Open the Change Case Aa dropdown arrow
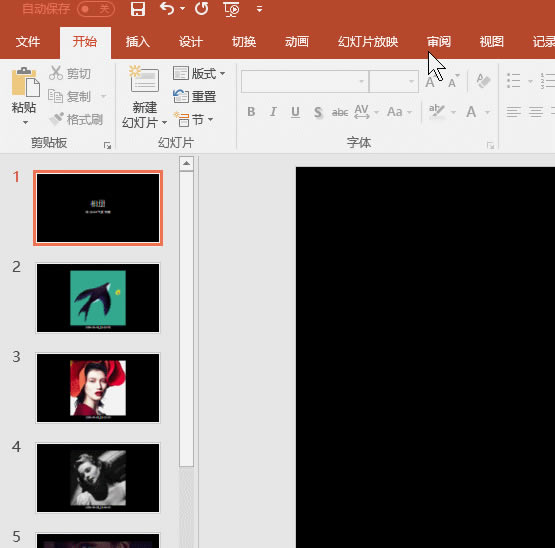Image resolution: width=555 pixels, height=548 pixels. 410,113
